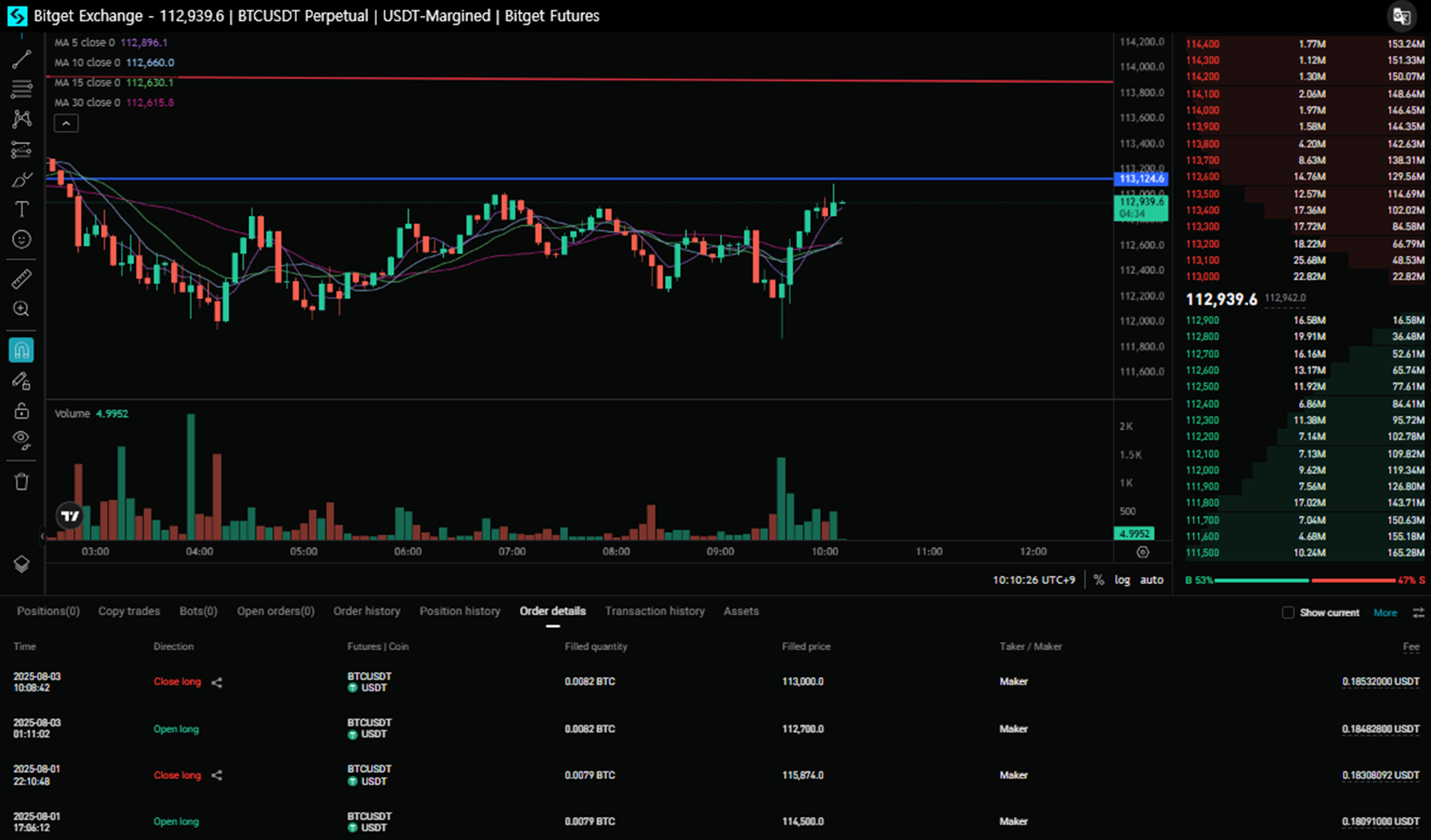
Task: Click the More link
Action: pyautogui.click(x=1385, y=613)
